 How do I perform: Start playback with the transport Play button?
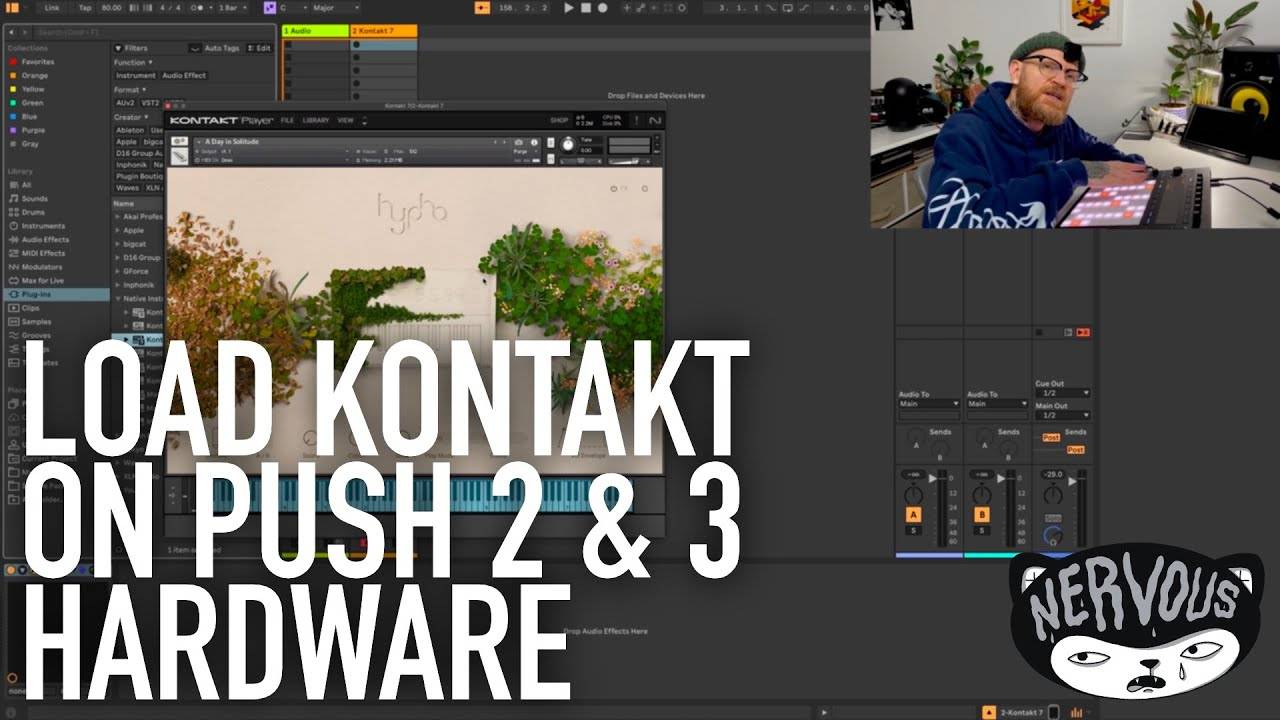569,8
